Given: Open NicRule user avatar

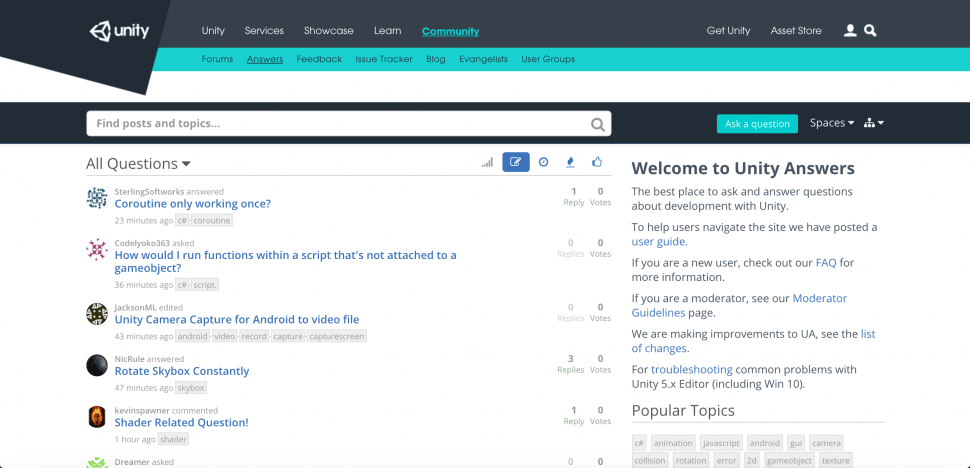Looking at the screenshot, I should coord(97,365).
